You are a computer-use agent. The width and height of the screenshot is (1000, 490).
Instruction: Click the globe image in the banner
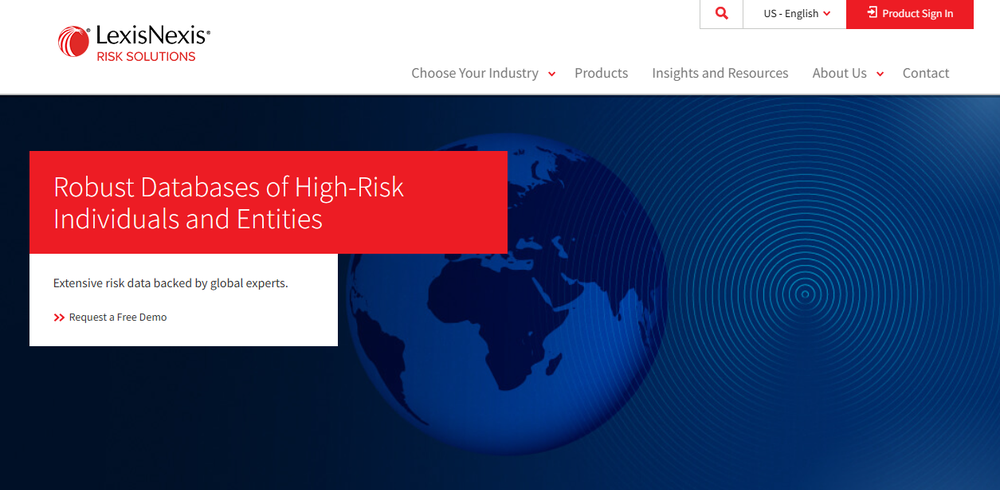point(507,293)
